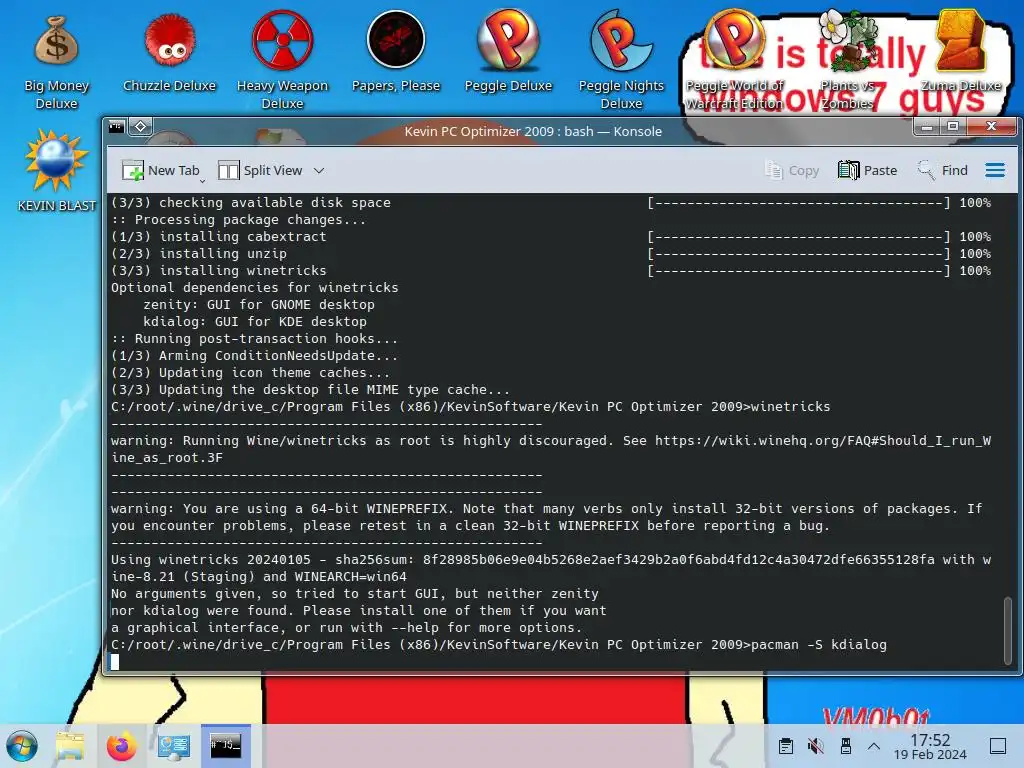Screen dimensions: 1024x768
Task: Click 'Arming ConditionNeedsUpdate...' line
Action: pos(255,355)
